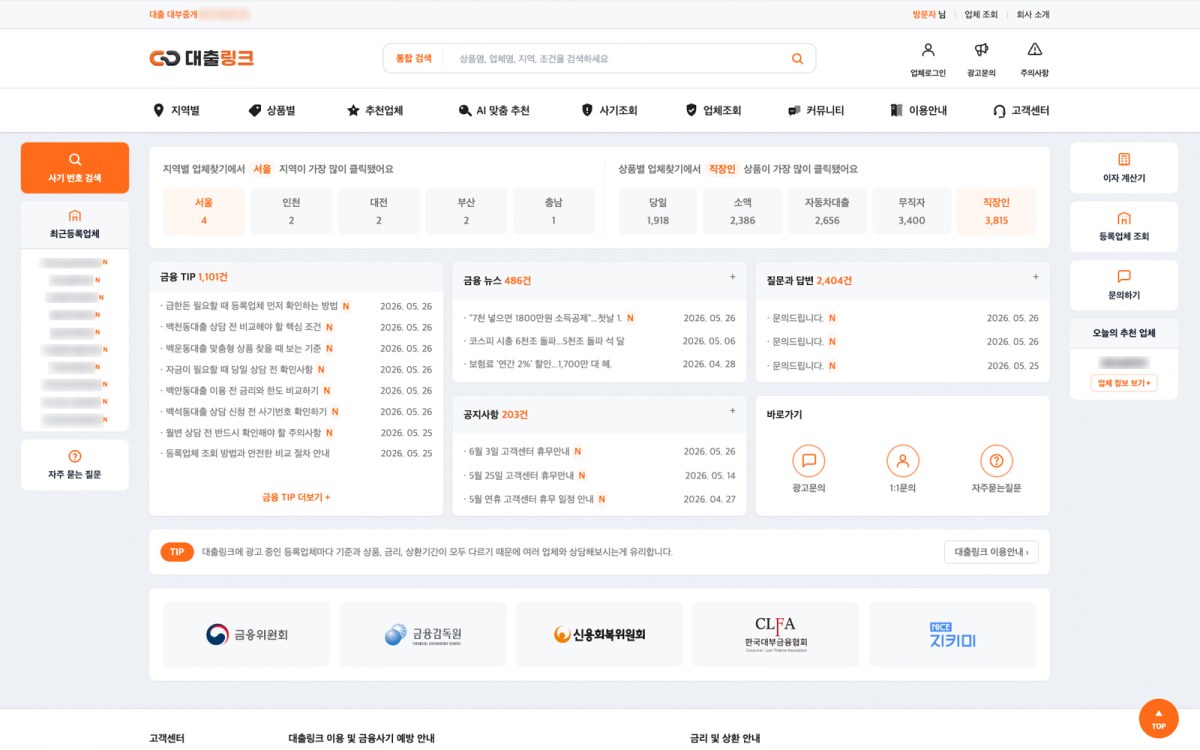Click 금융 TIP 더보기 + link
Screen dimensions: 1200x750
(x=296, y=497)
